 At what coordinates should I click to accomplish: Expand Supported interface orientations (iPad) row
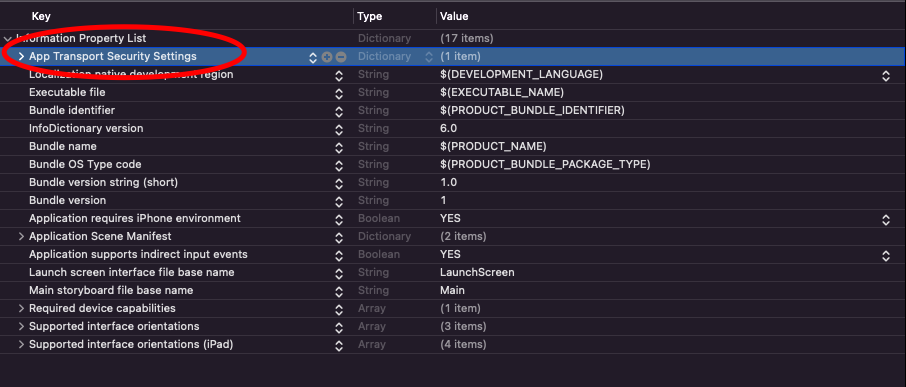click(21, 344)
